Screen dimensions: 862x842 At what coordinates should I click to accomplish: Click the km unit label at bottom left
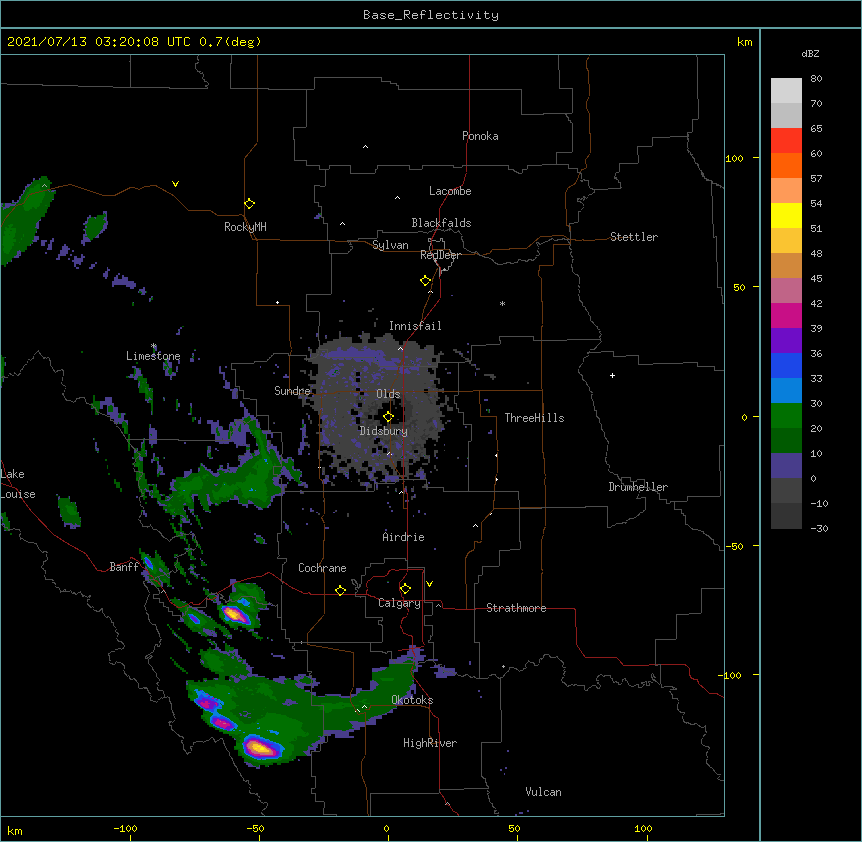pos(15,830)
